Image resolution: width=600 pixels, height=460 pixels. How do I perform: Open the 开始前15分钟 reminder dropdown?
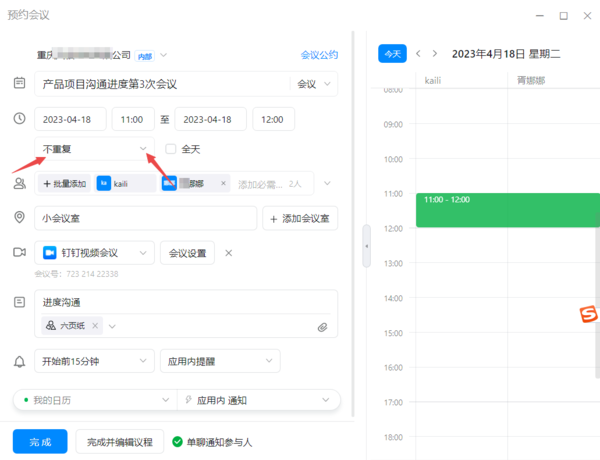[x=94, y=361]
